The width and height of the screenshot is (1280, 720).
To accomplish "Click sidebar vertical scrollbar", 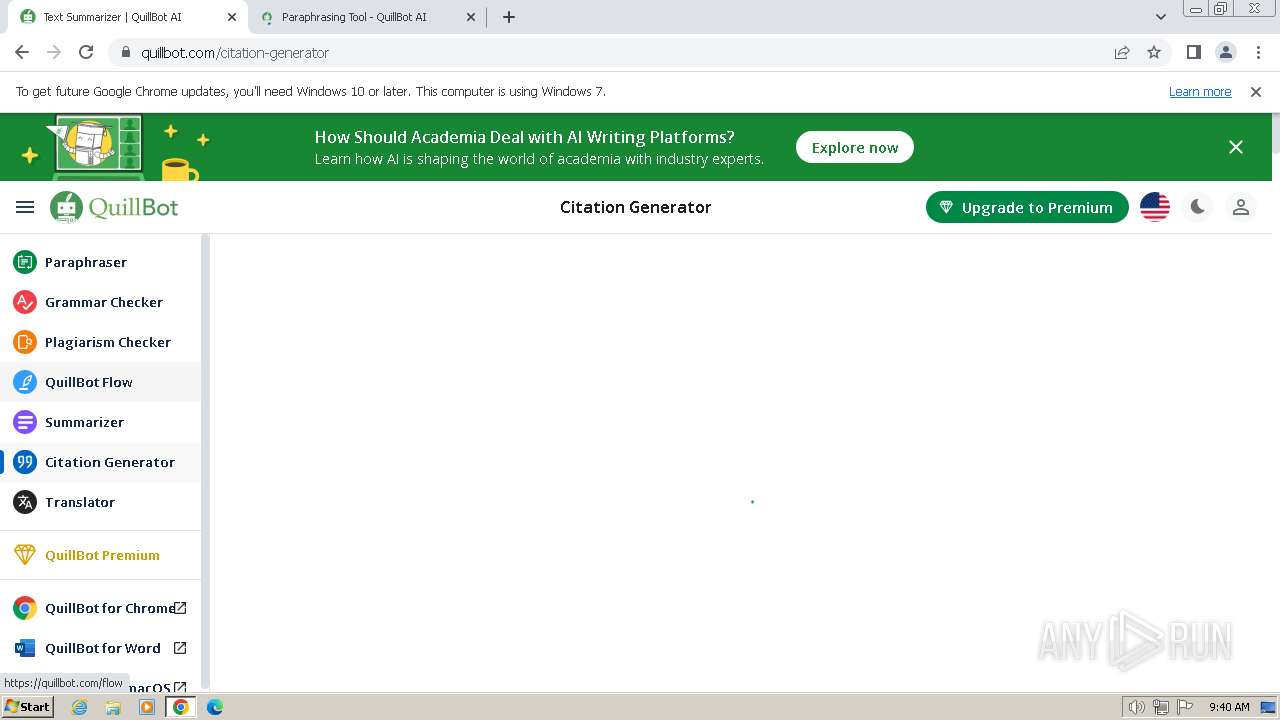I will (205, 460).
